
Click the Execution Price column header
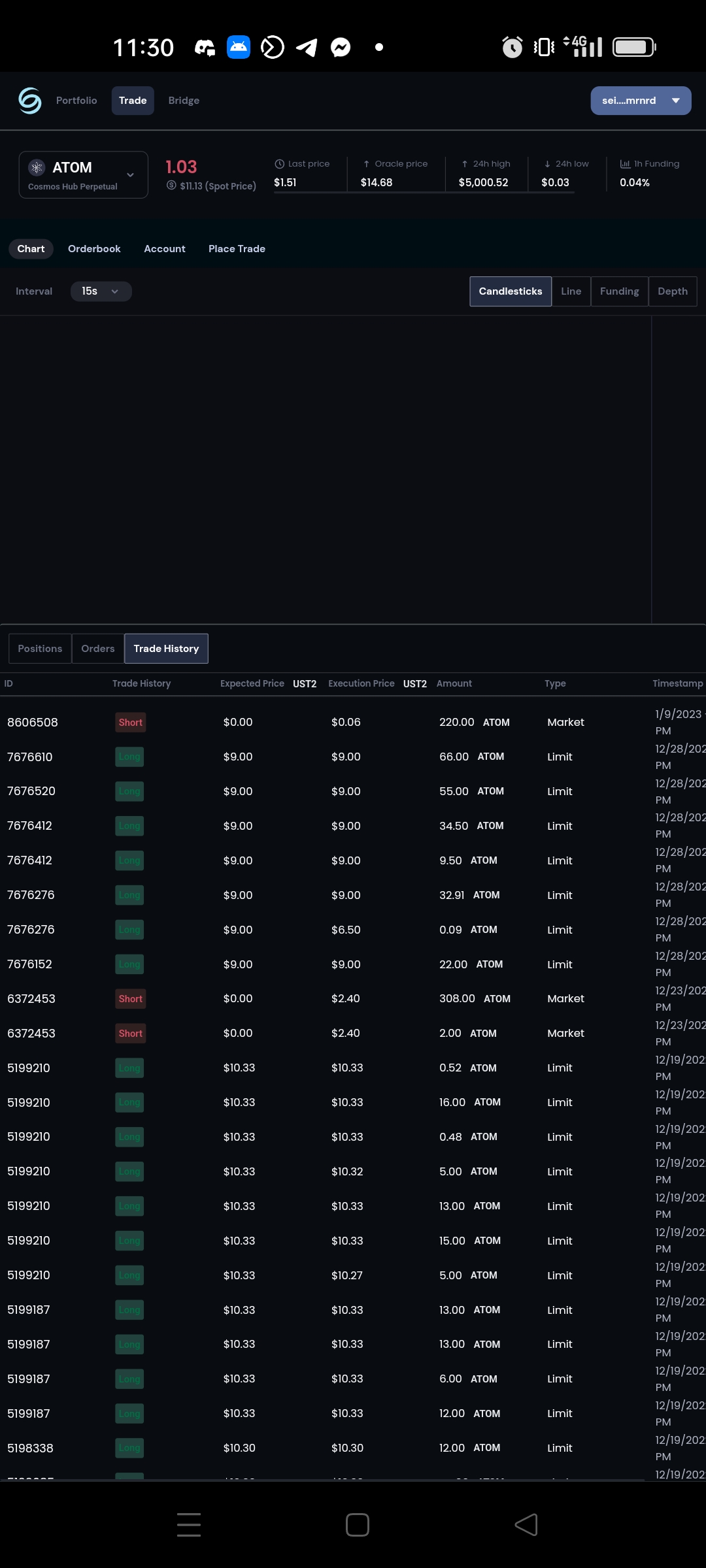click(361, 683)
